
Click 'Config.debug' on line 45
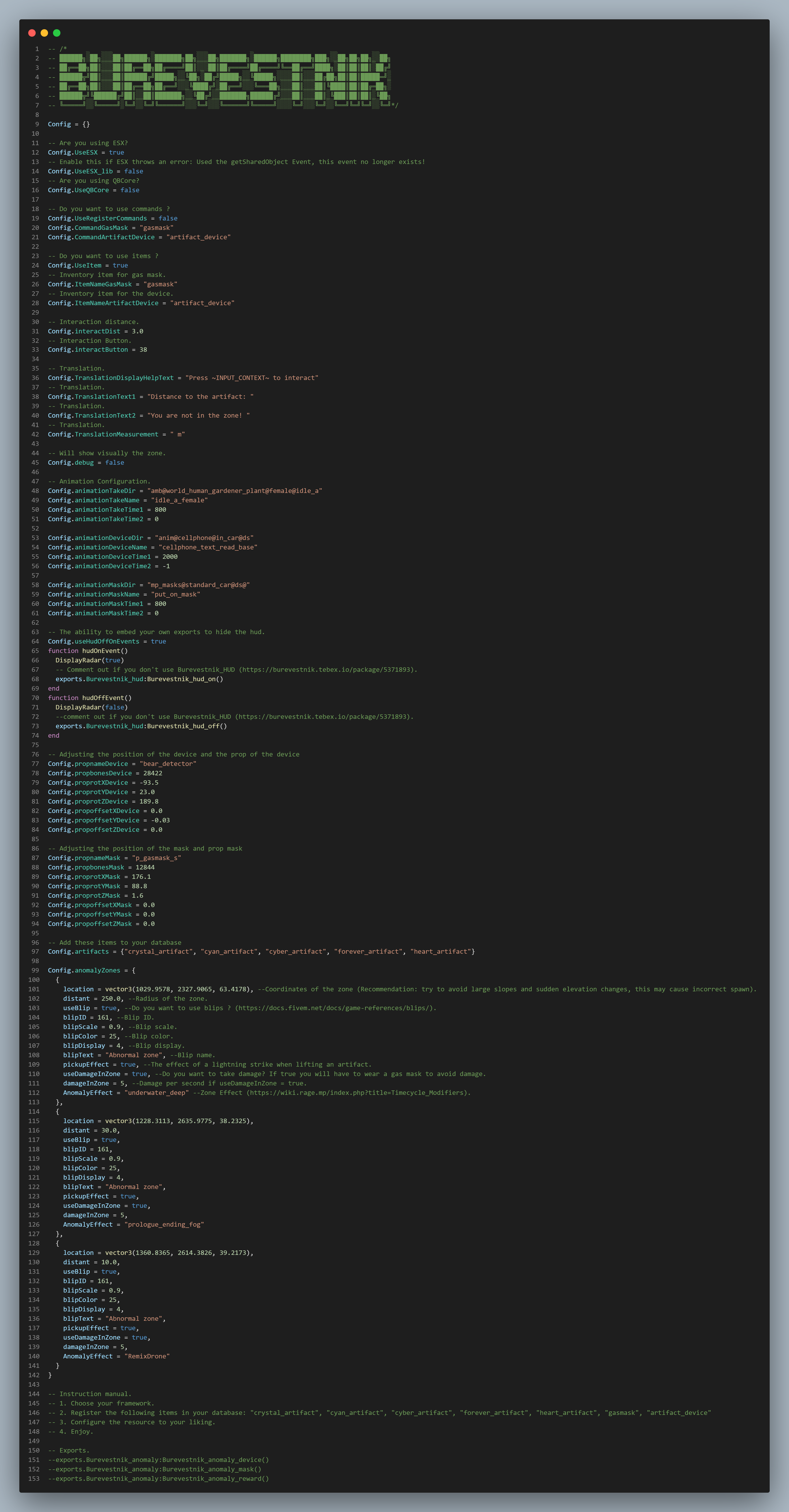71,462
